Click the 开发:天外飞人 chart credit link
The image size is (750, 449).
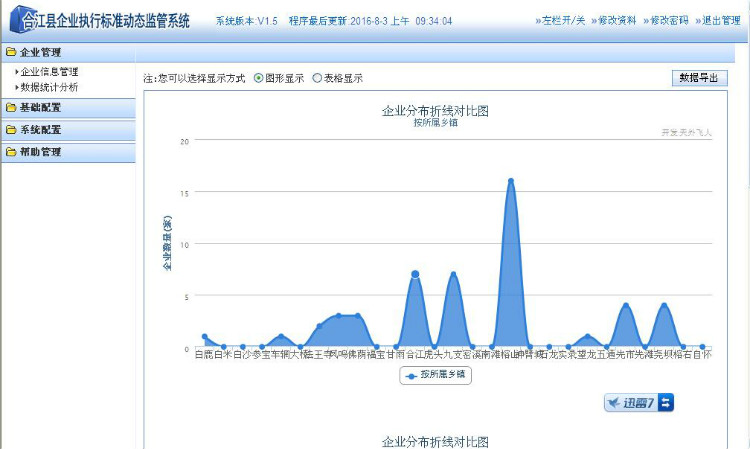click(x=686, y=132)
